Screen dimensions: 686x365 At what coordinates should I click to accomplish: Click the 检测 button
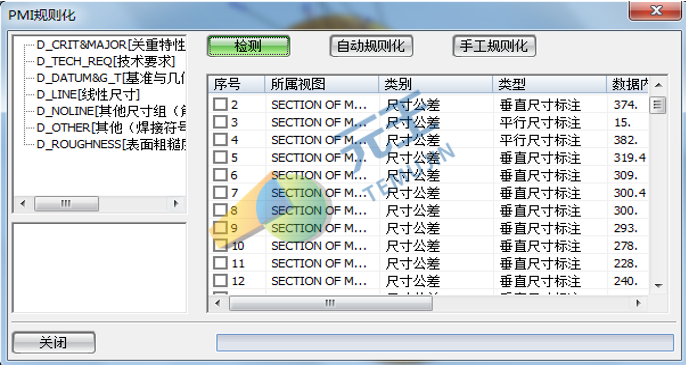click(248, 46)
